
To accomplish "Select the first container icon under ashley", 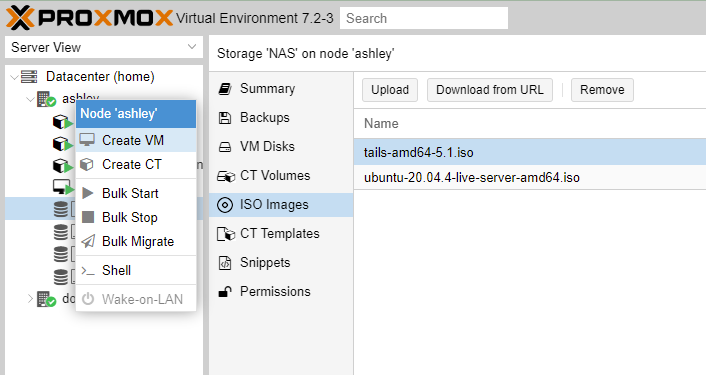I will pyautogui.click(x=62, y=122).
